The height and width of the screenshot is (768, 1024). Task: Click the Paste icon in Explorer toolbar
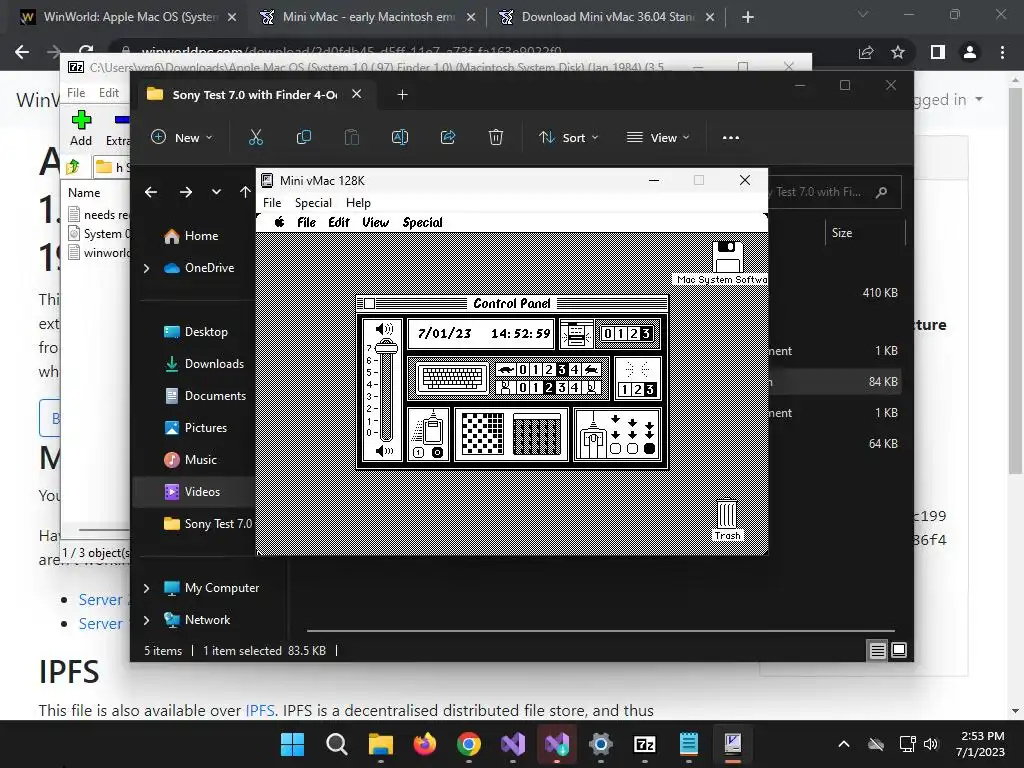(351, 137)
